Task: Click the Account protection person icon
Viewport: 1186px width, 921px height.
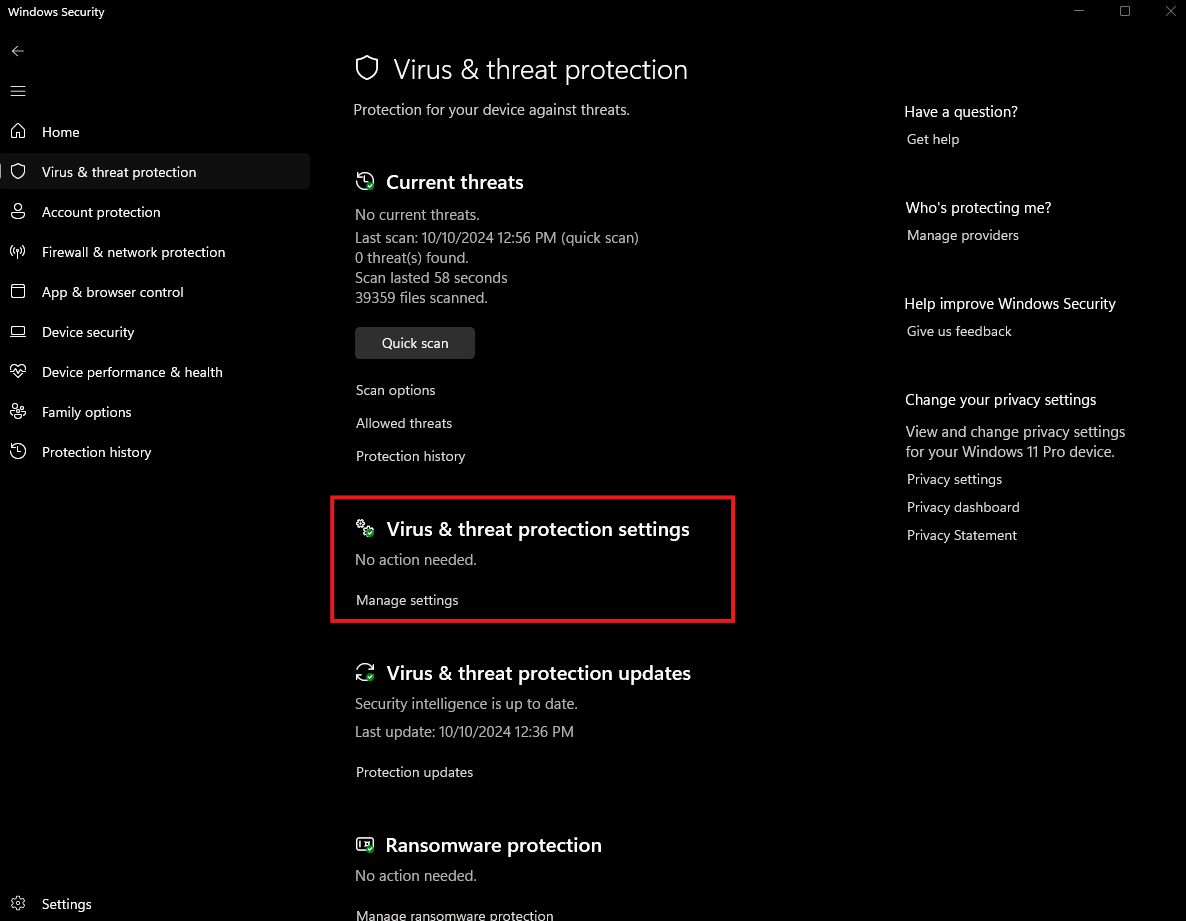Action: click(x=18, y=212)
